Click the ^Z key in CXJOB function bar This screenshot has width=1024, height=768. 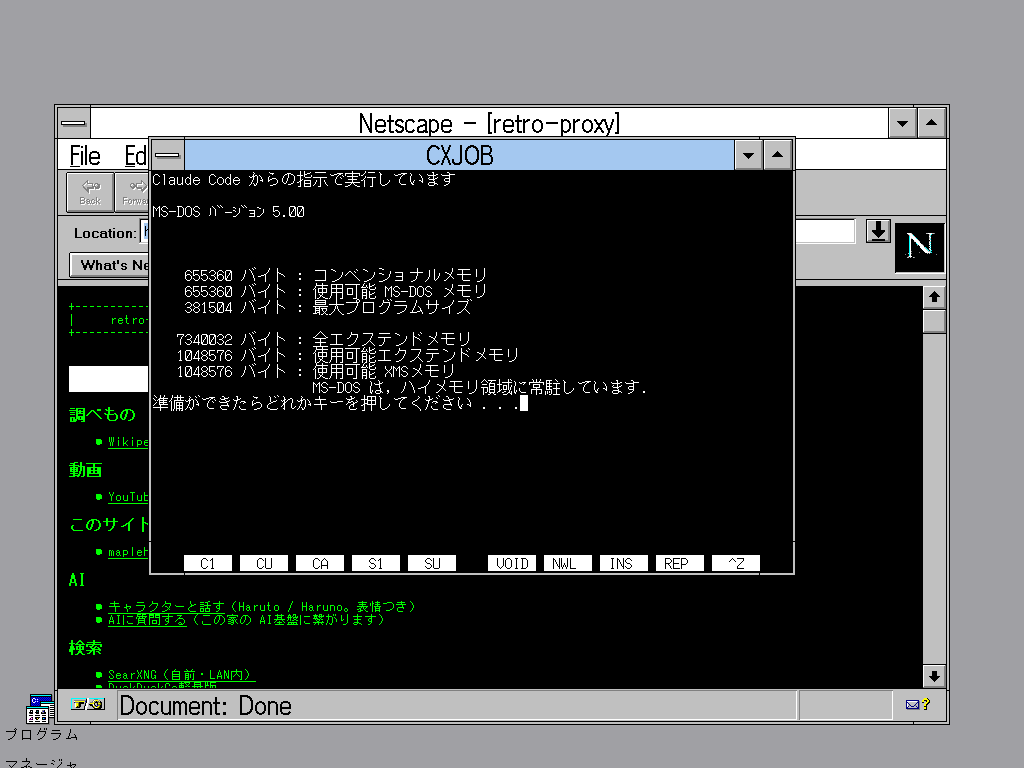tap(735, 564)
